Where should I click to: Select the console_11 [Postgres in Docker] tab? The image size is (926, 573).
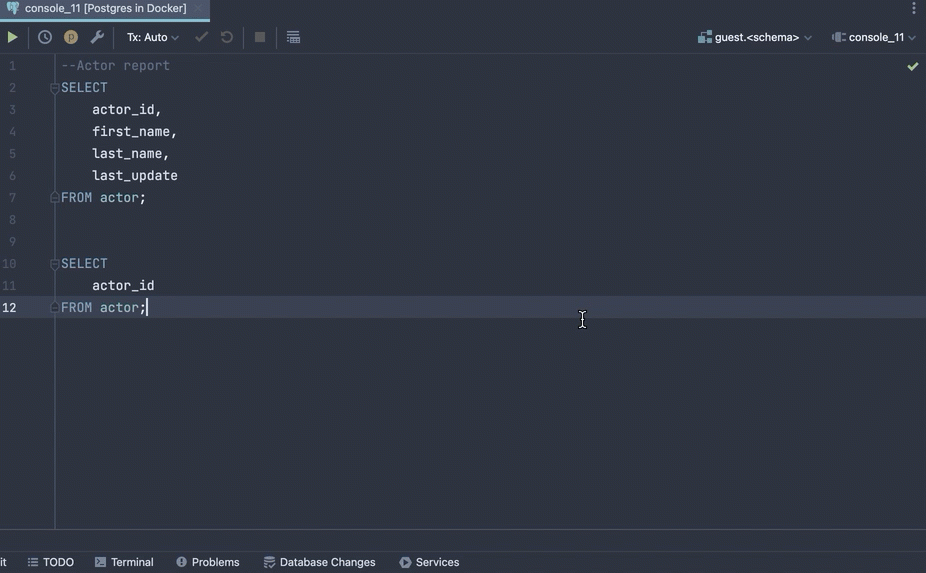(x=105, y=8)
